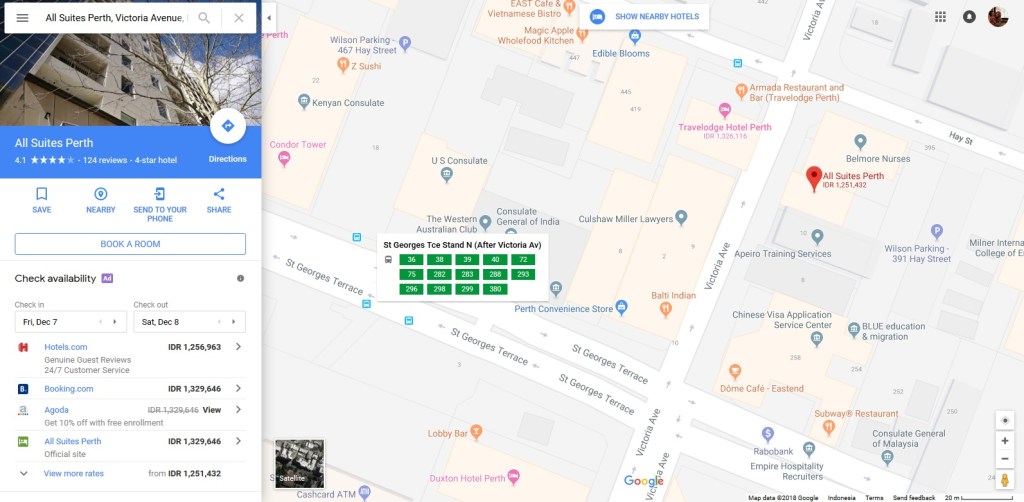Open the Google apps grid

(940, 17)
